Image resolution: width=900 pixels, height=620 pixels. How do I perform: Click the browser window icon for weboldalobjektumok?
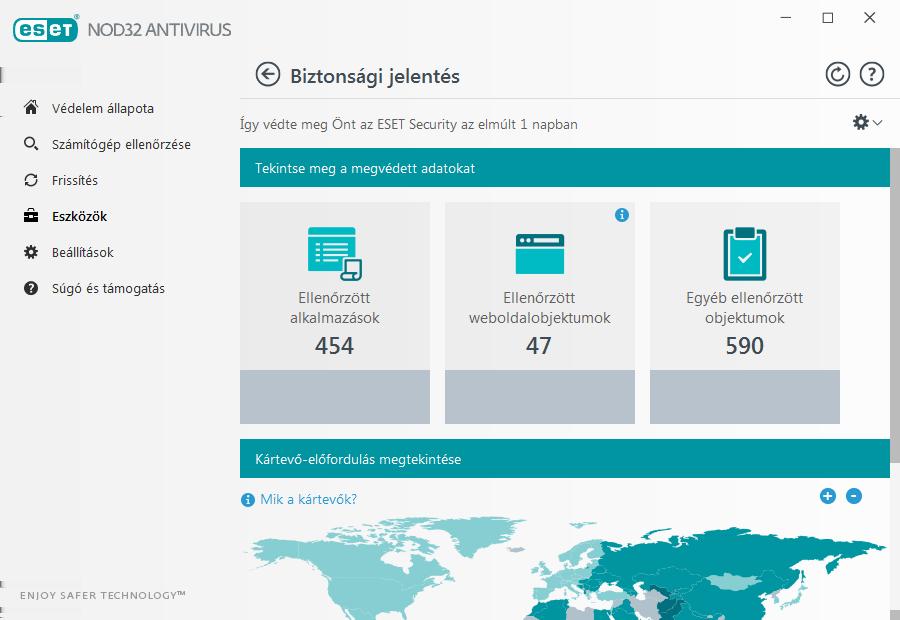[x=540, y=254]
